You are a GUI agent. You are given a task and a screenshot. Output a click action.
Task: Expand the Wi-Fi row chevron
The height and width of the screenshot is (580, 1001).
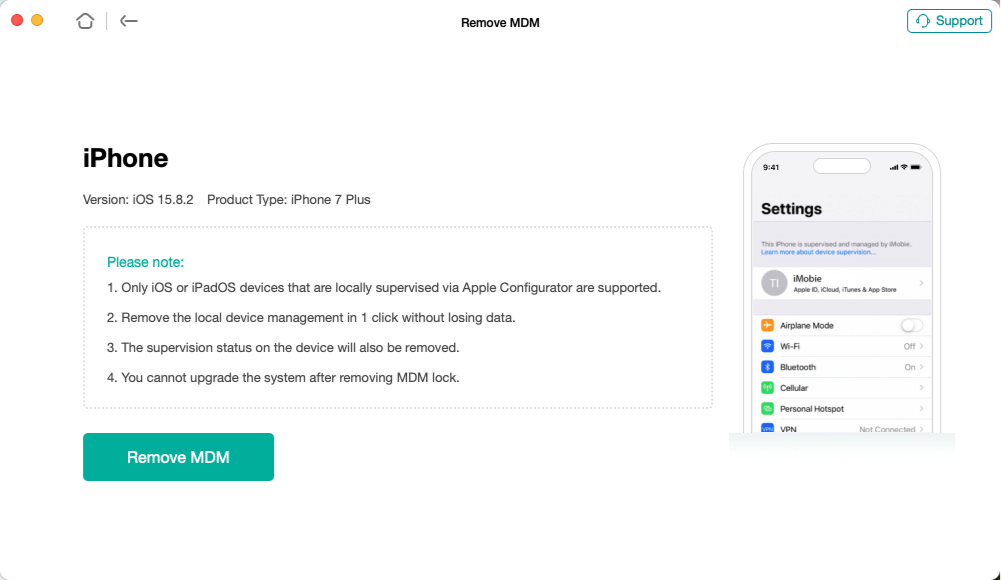(921, 346)
